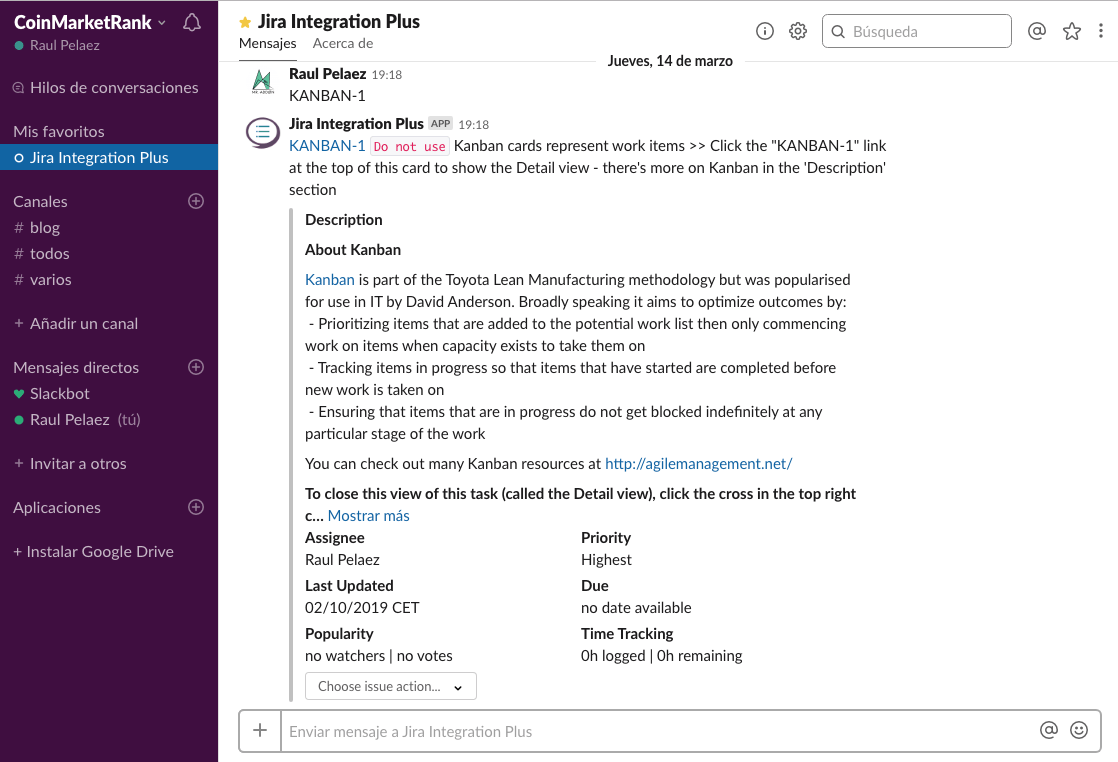Viewport: 1118px width, 762px height.
Task: Click plus icon next to Canales
Action: click(x=196, y=201)
